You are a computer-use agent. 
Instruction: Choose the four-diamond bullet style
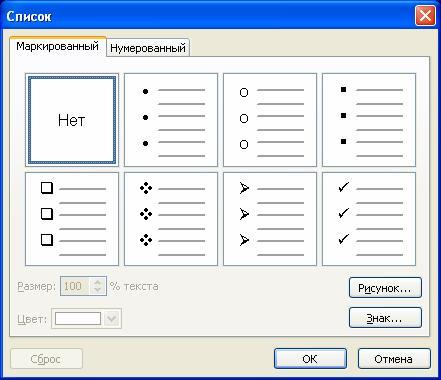[x=171, y=219]
